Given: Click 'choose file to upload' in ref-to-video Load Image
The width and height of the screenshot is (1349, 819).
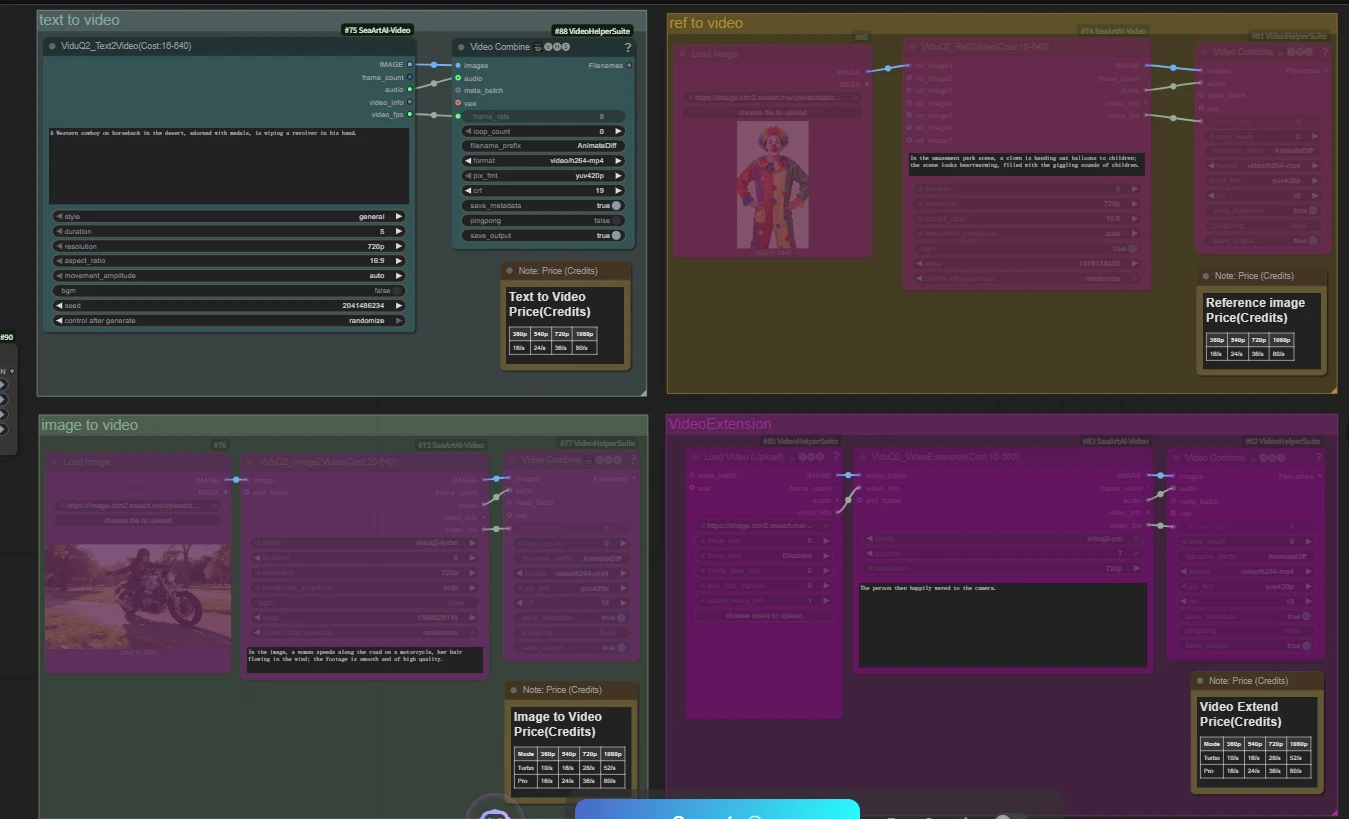Looking at the screenshot, I should point(771,113).
